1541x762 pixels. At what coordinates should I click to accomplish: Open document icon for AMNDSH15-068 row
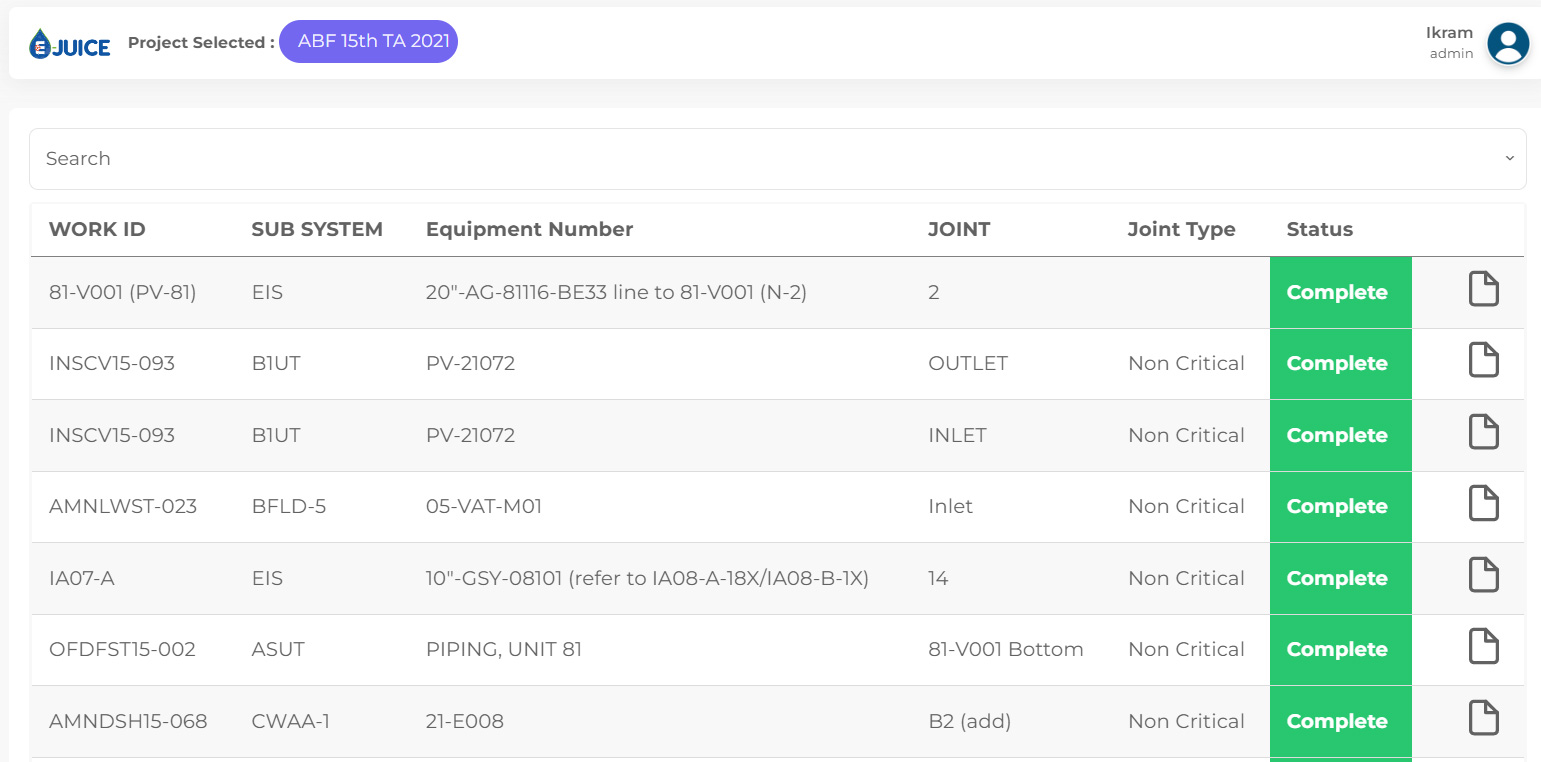[1483, 718]
